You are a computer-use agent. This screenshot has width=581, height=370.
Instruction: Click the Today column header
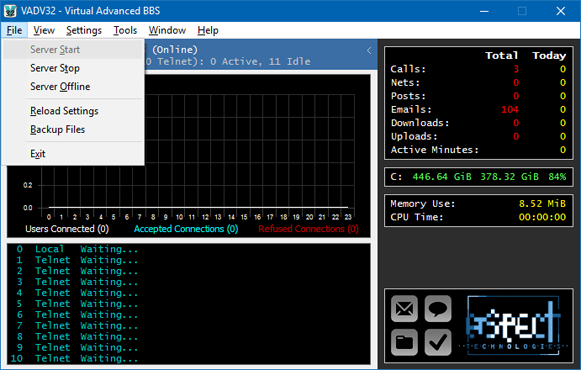click(x=549, y=56)
